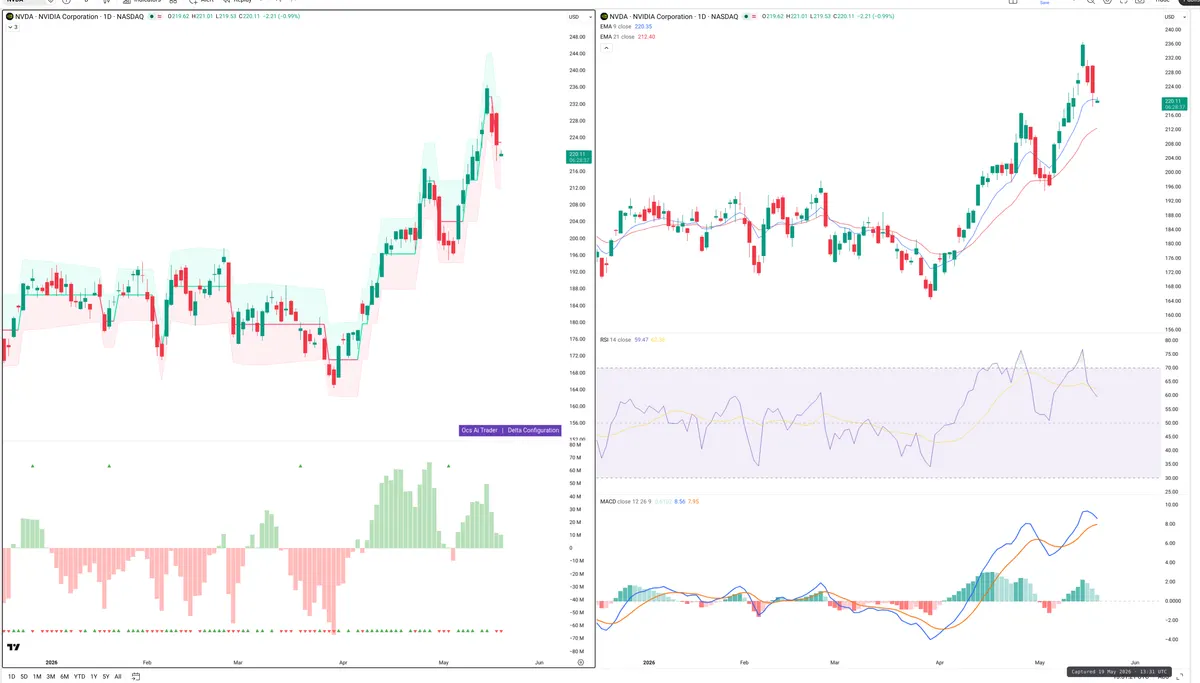
Task: Click 248.00 on left chart price axis
Action: 577,37
